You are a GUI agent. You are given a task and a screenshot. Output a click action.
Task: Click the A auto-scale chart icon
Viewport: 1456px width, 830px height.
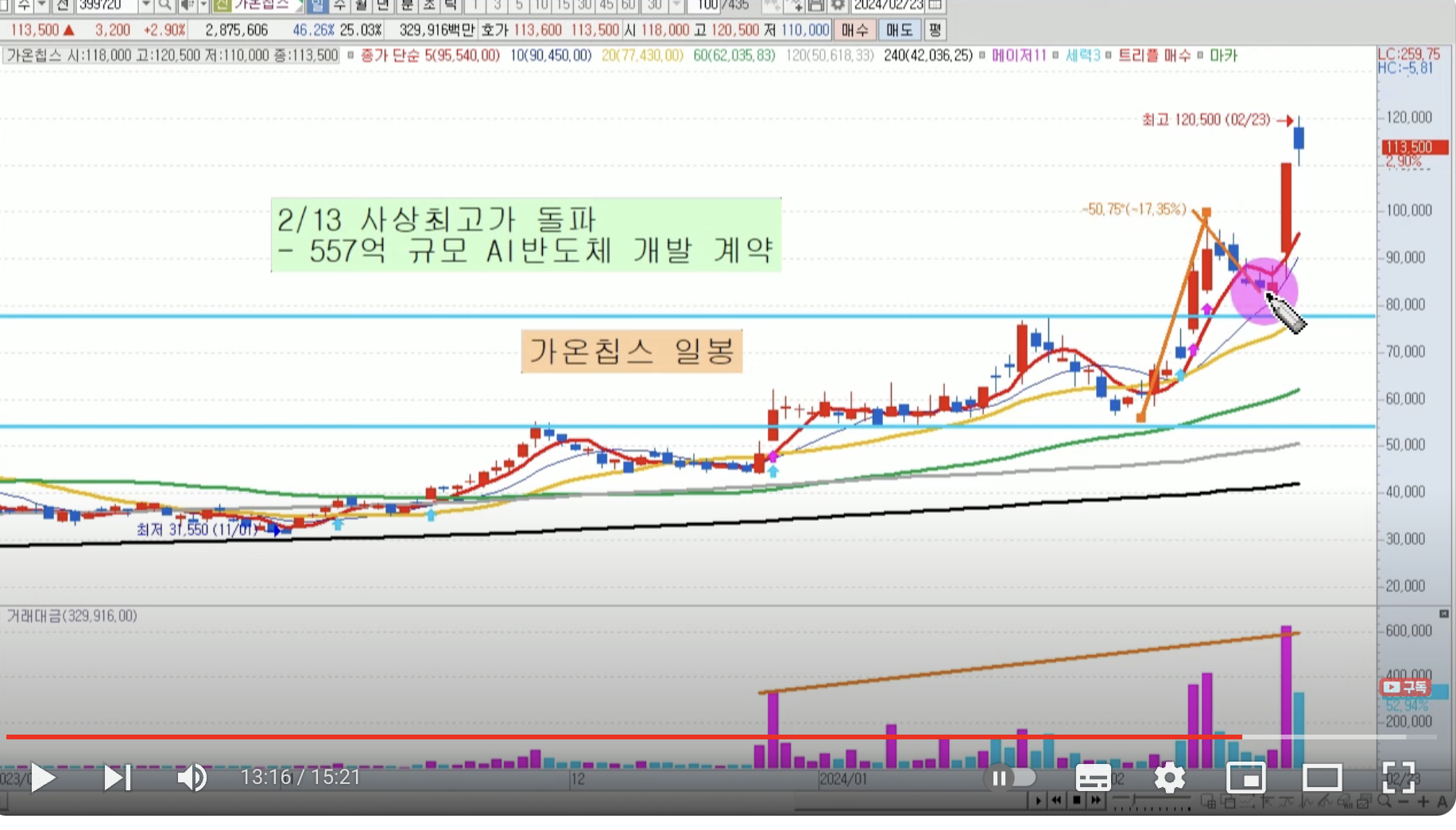click(x=1442, y=801)
